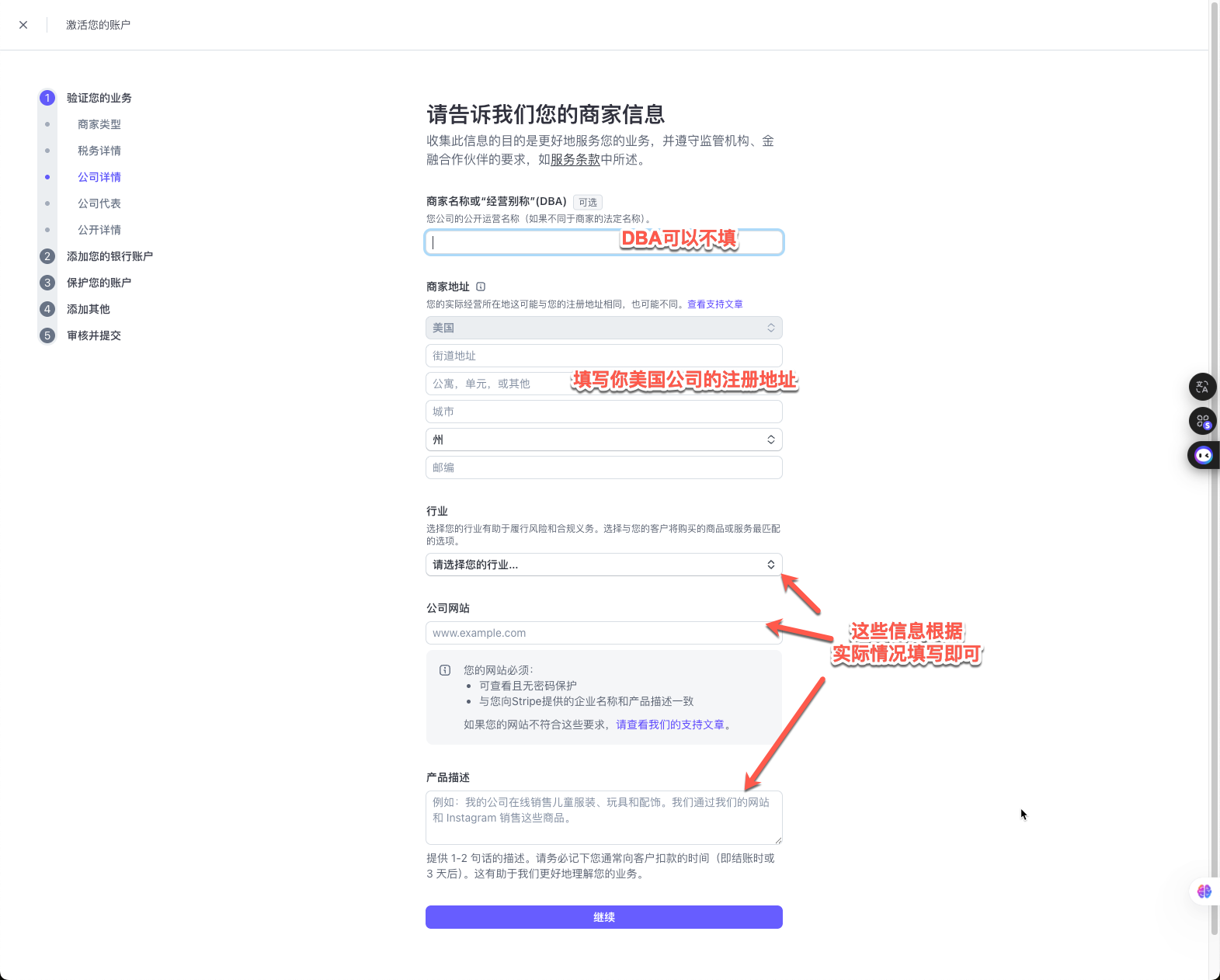Open 税务详情 in the sidebar
Image resolution: width=1220 pixels, height=980 pixels.
point(99,151)
